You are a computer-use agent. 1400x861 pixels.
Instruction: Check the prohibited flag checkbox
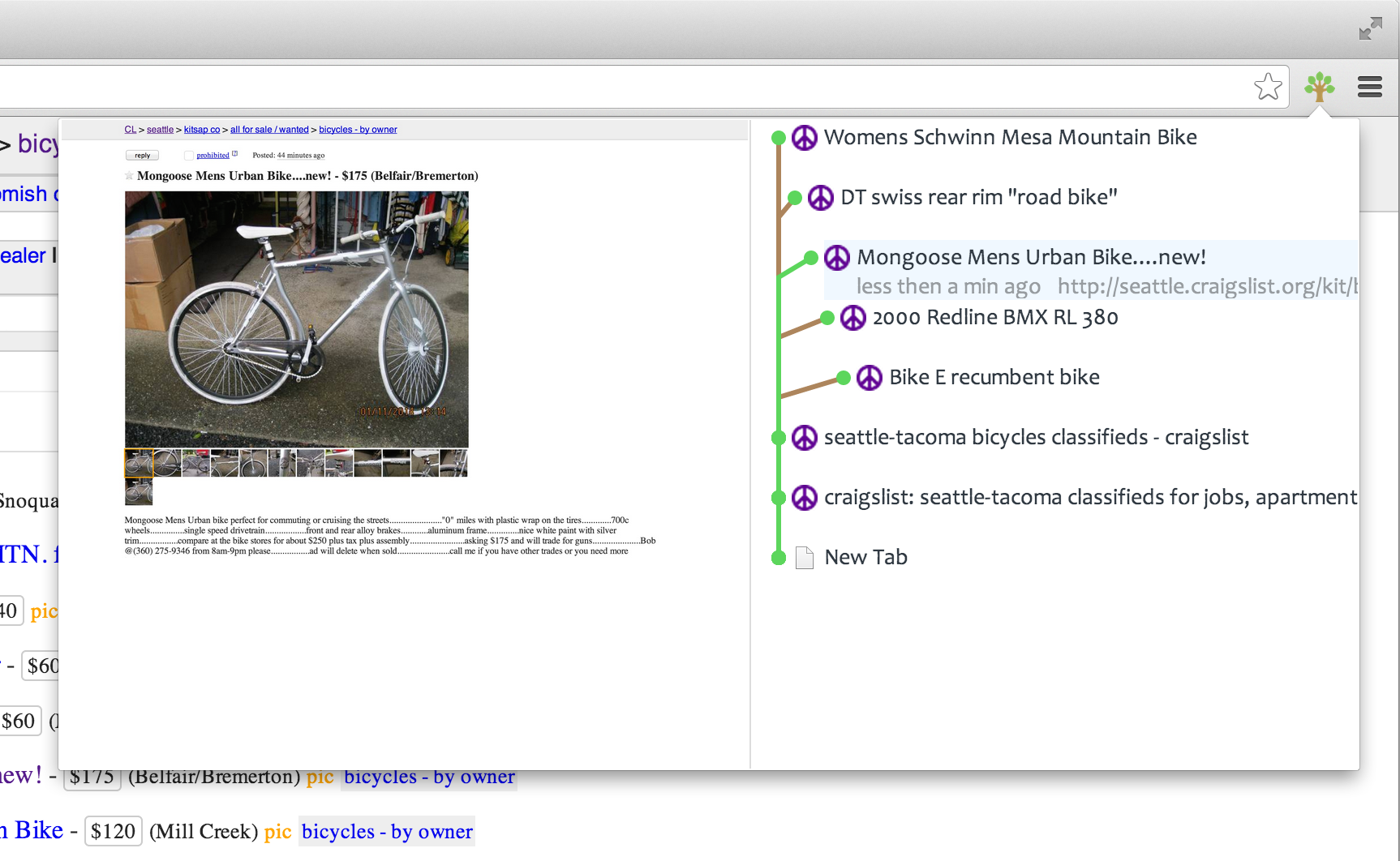(x=189, y=156)
